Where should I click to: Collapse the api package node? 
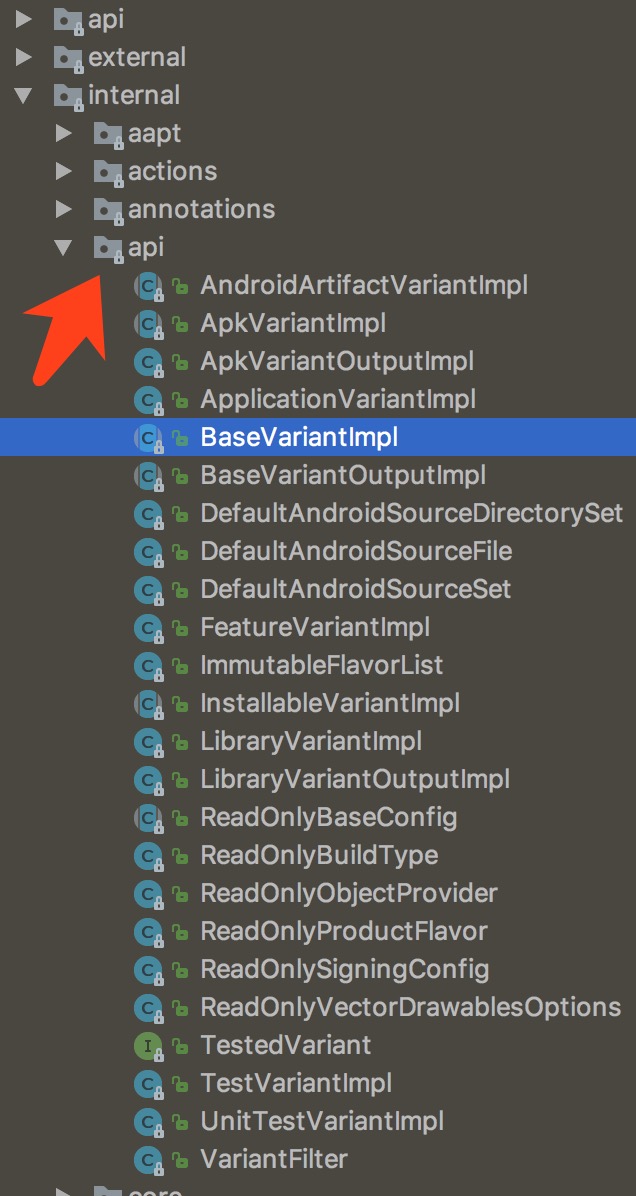pyautogui.click(x=64, y=247)
